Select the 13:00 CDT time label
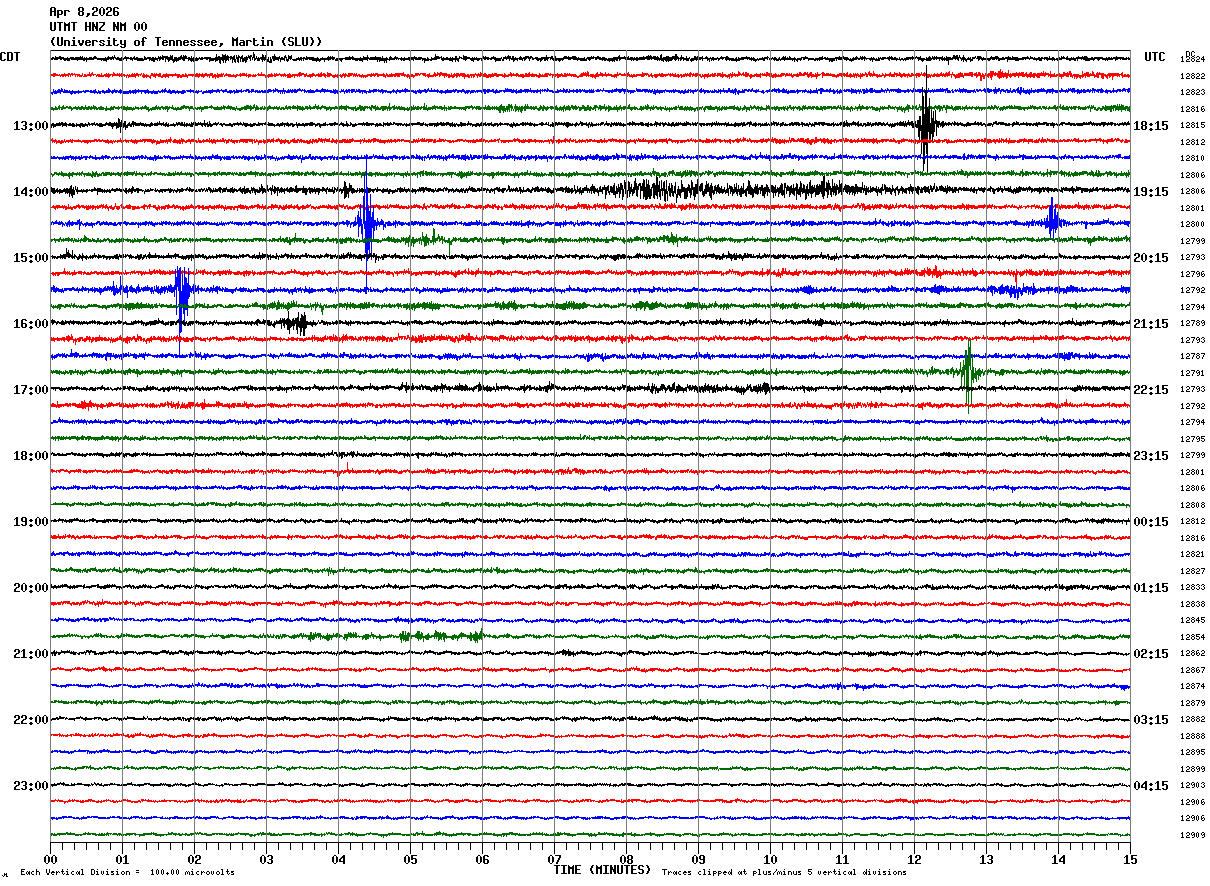Screen dimensions: 1210x886 (x=30, y=125)
